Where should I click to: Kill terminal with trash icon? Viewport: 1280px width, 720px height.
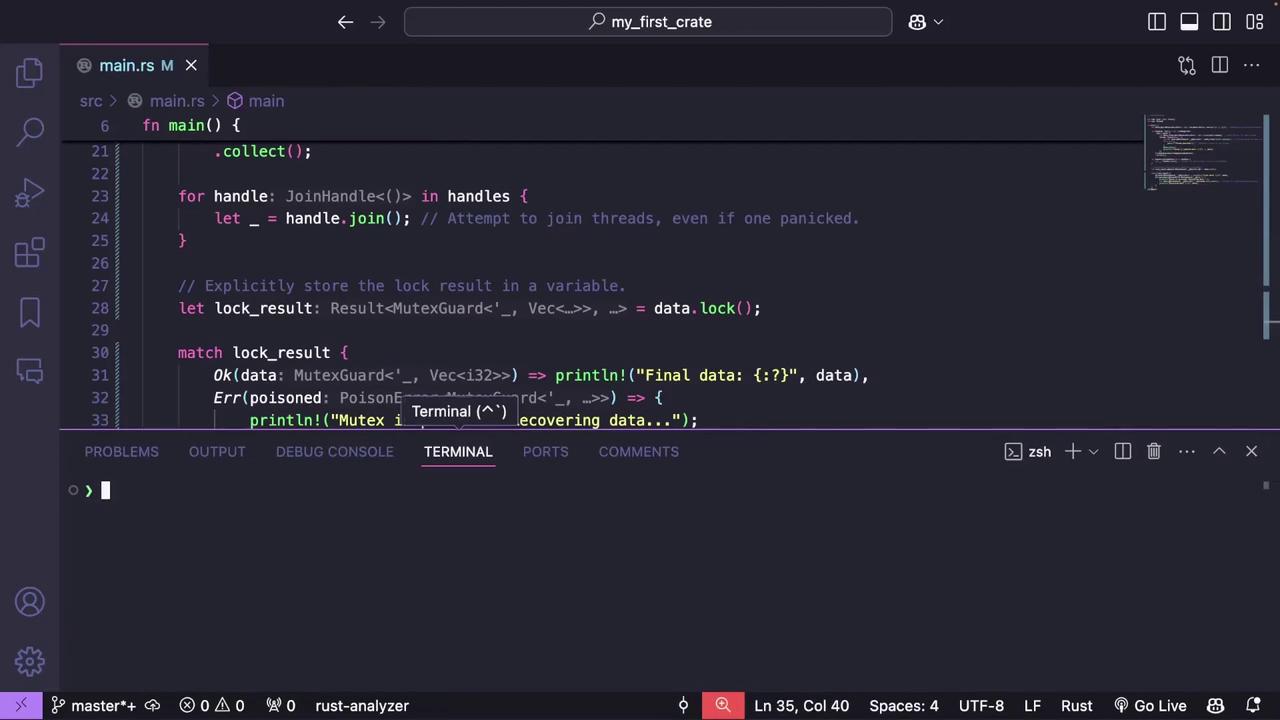[1154, 452]
